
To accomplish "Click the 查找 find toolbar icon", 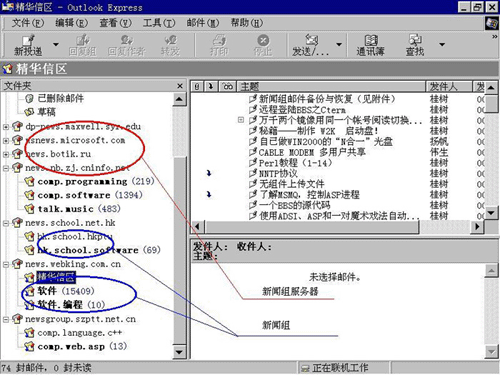I will coord(415,45).
